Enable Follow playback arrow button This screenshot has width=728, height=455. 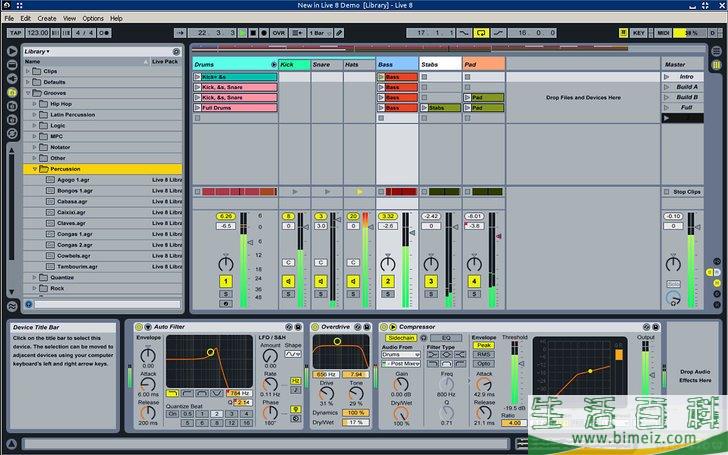pos(181,33)
